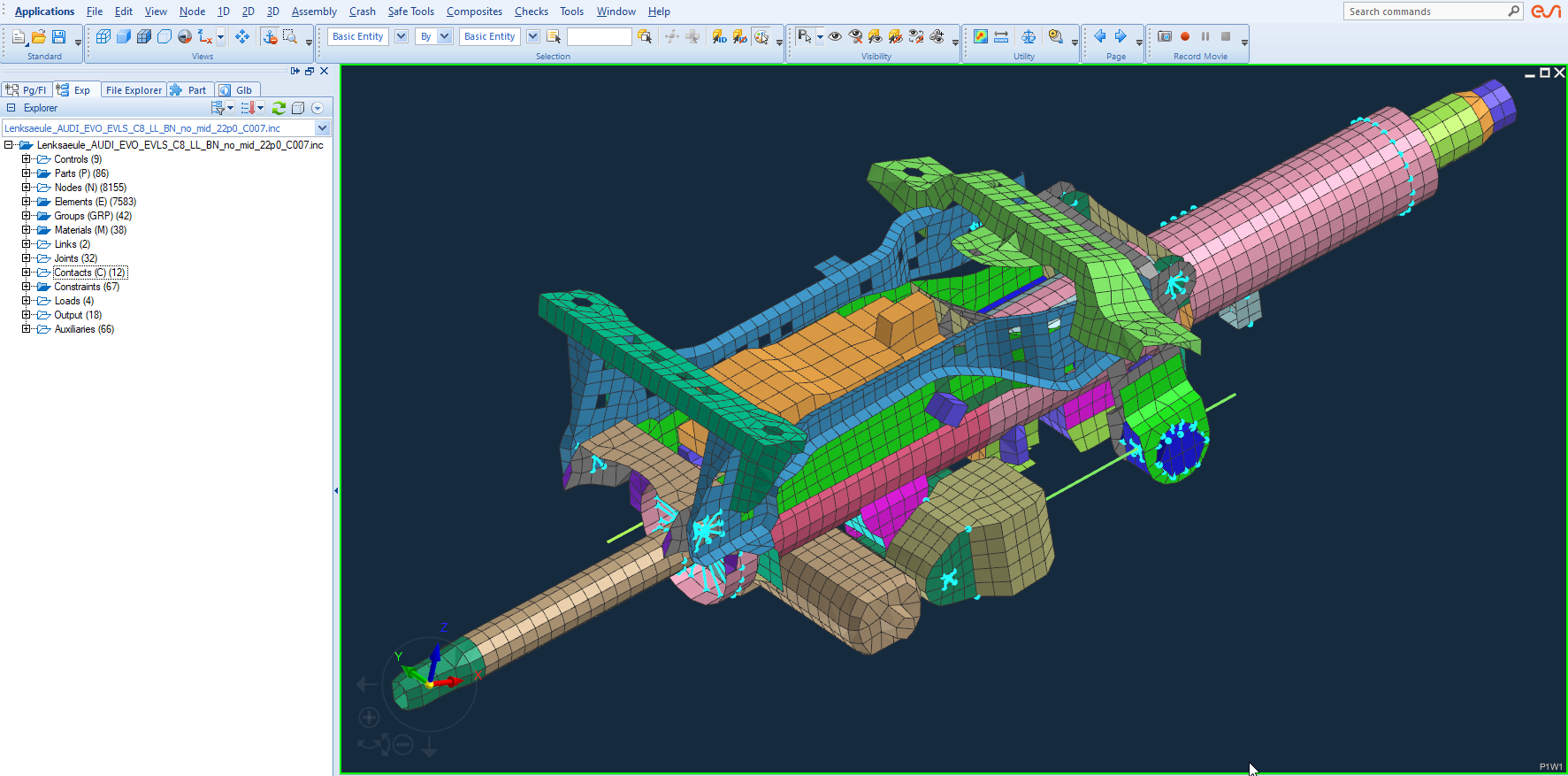Viewport: 1568px width, 776px height.
Task: Click the zoom window magnifier icon
Action: click(x=289, y=36)
